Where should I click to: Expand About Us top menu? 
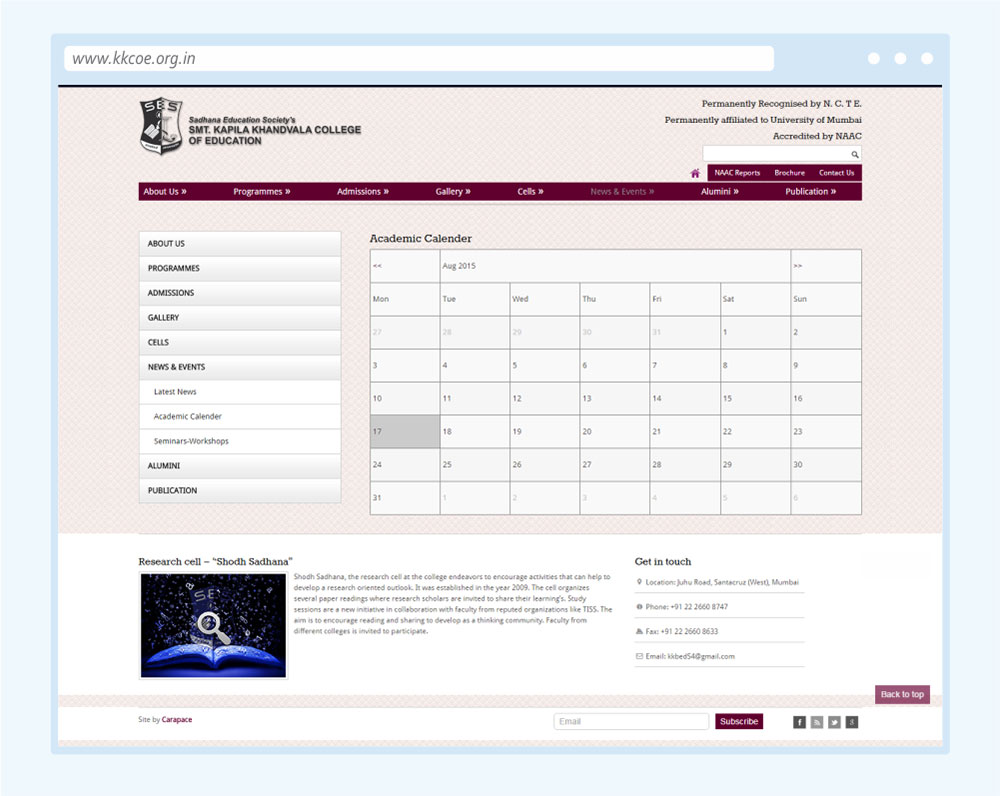pyautogui.click(x=165, y=191)
